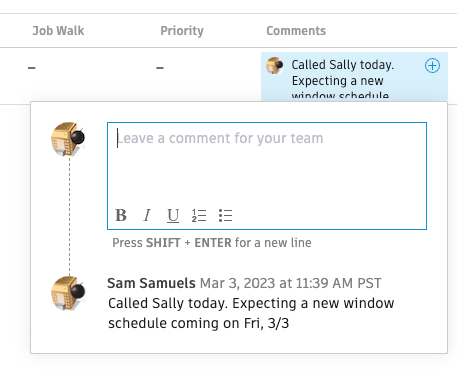Click the plus icon to add comment

(x=432, y=65)
